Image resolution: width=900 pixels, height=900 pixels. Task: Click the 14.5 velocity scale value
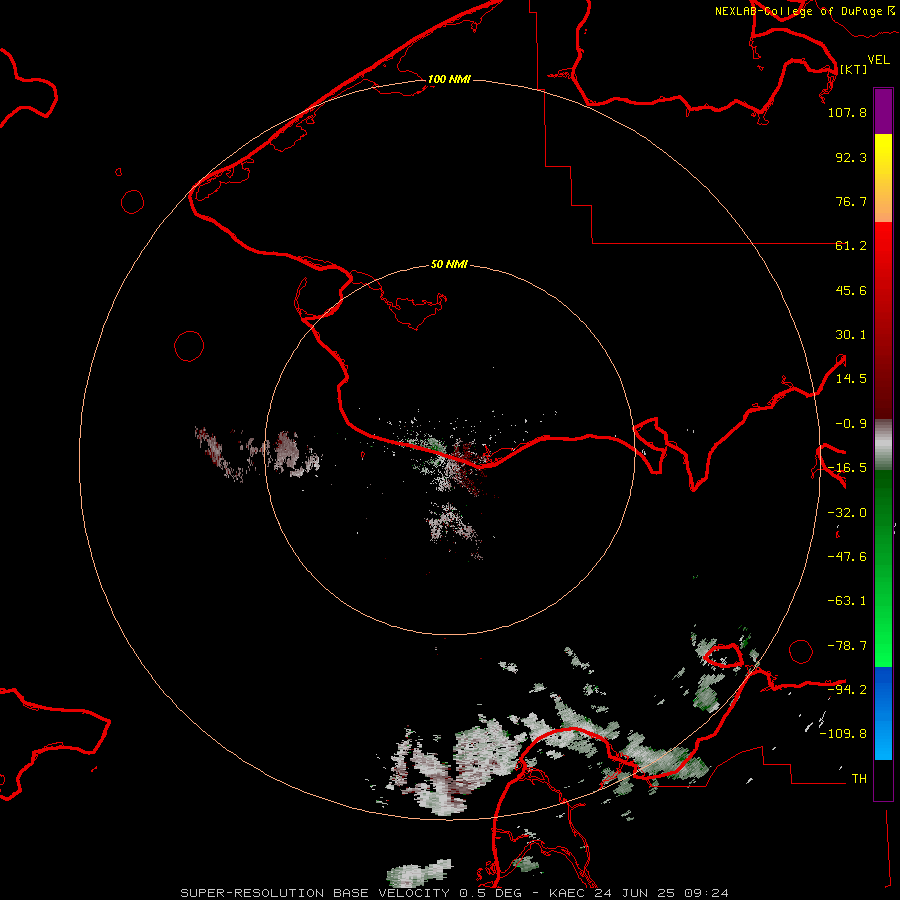click(851, 379)
